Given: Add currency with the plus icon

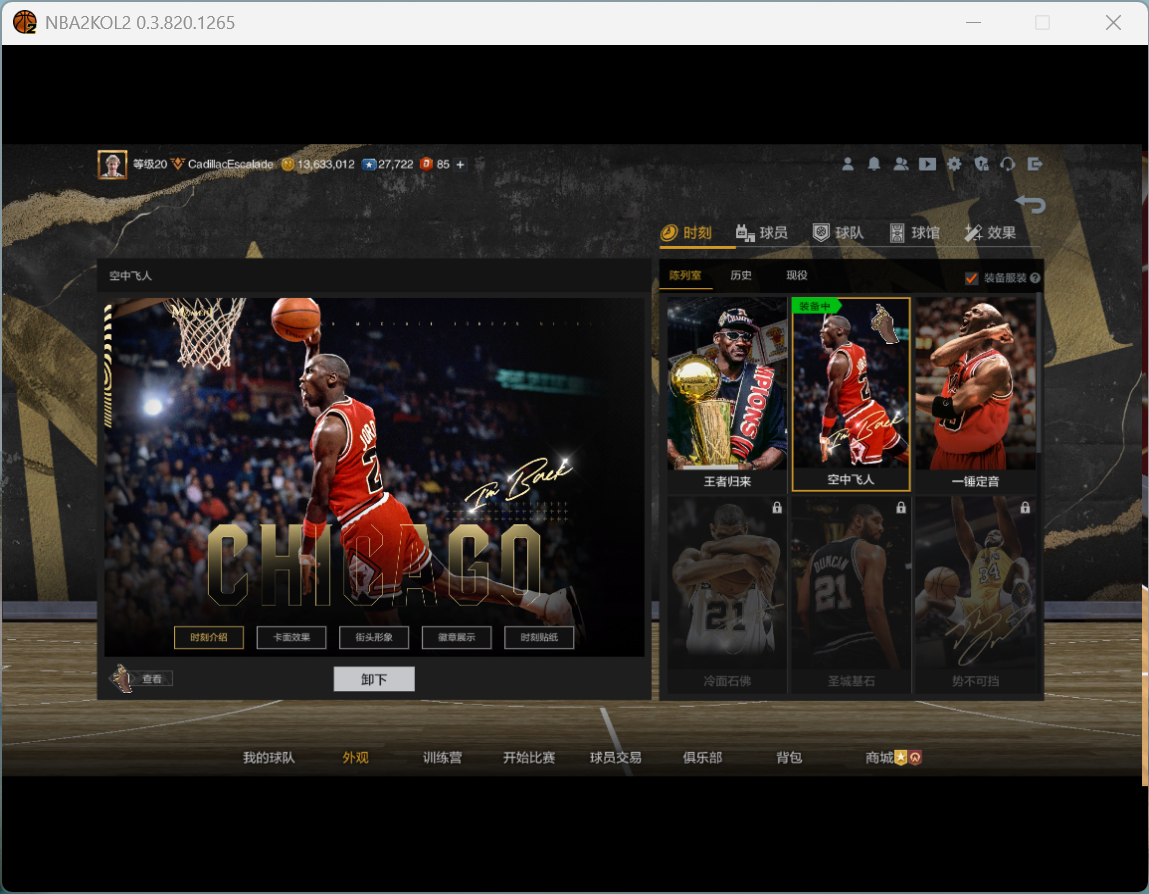Looking at the screenshot, I should coord(460,164).
